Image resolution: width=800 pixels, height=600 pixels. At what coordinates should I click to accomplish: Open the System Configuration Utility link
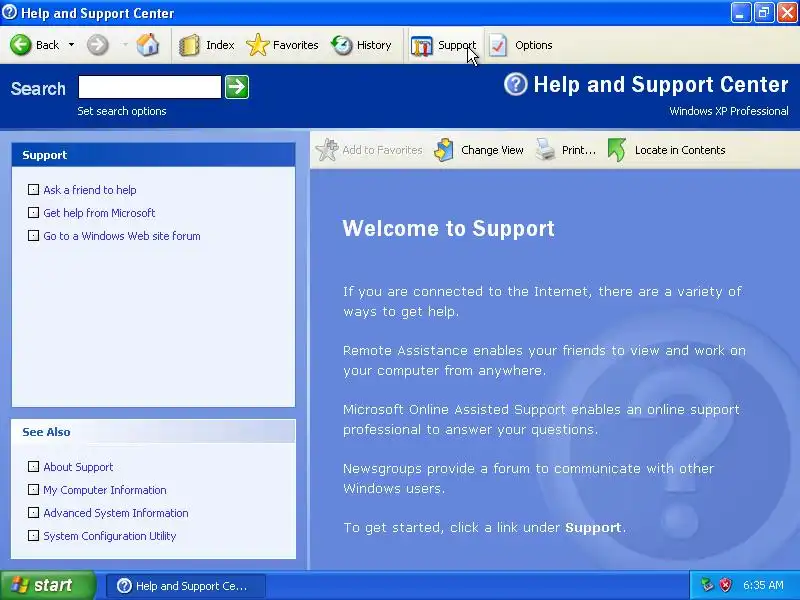[x=110, y=536]
